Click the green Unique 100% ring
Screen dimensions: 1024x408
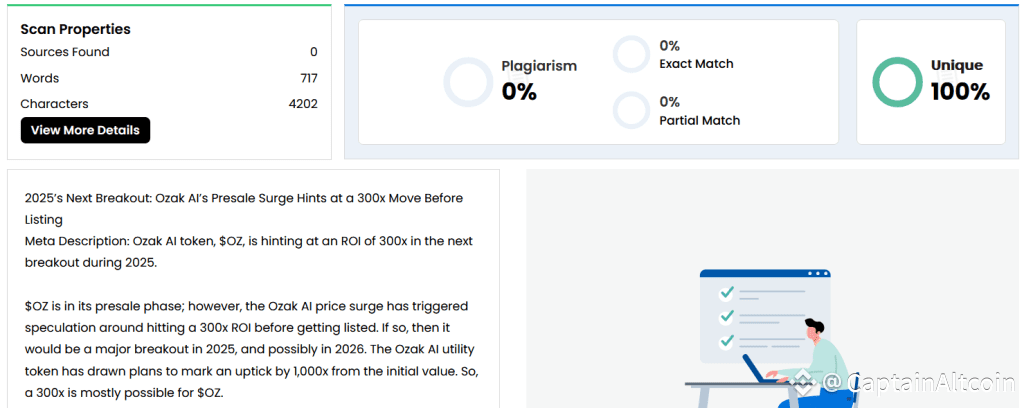coord(896,82)
